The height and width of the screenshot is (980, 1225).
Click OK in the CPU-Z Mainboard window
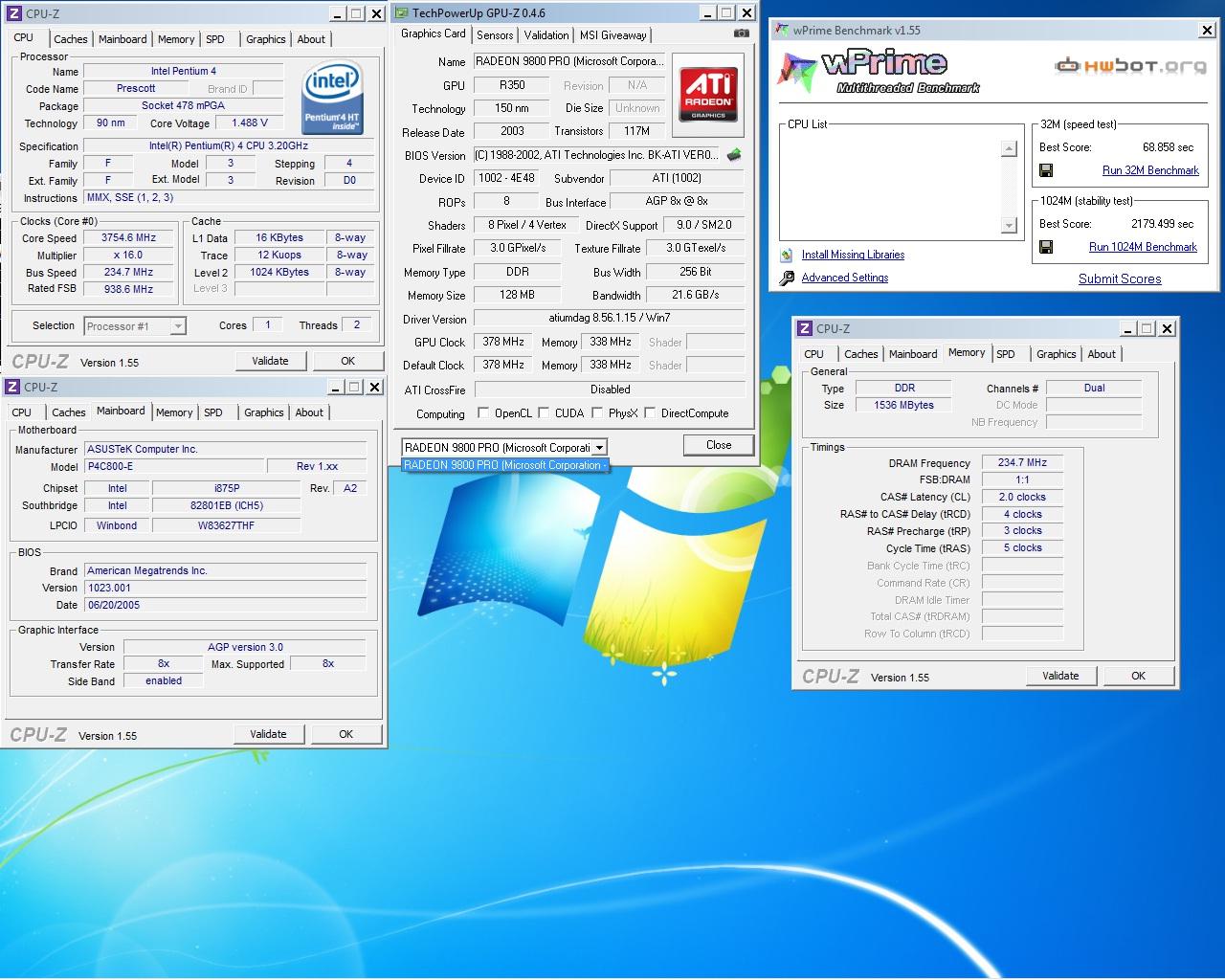point(346,734)
